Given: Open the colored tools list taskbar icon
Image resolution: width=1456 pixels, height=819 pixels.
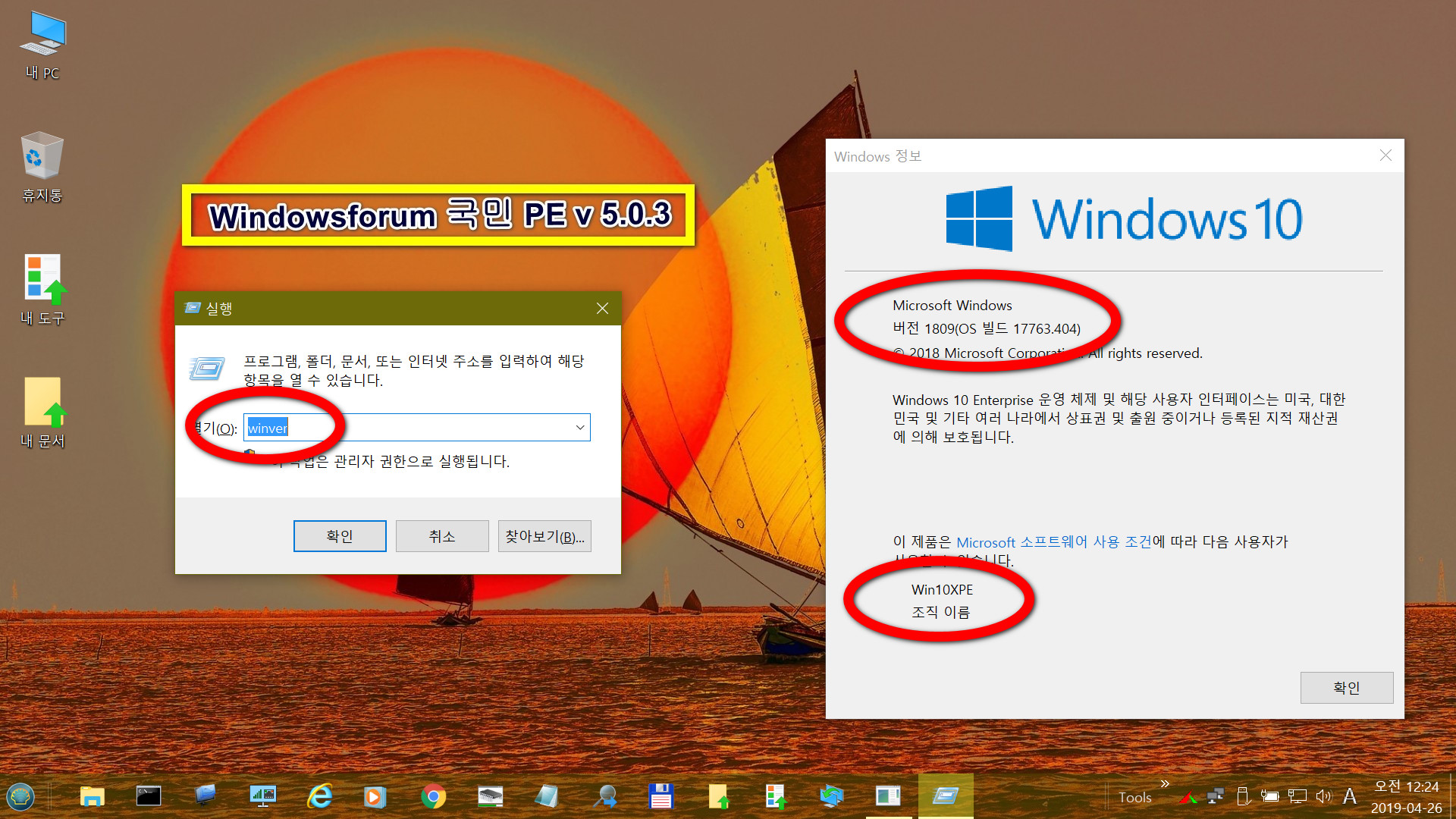Looking at the screenshot, I should click(775, 796).
